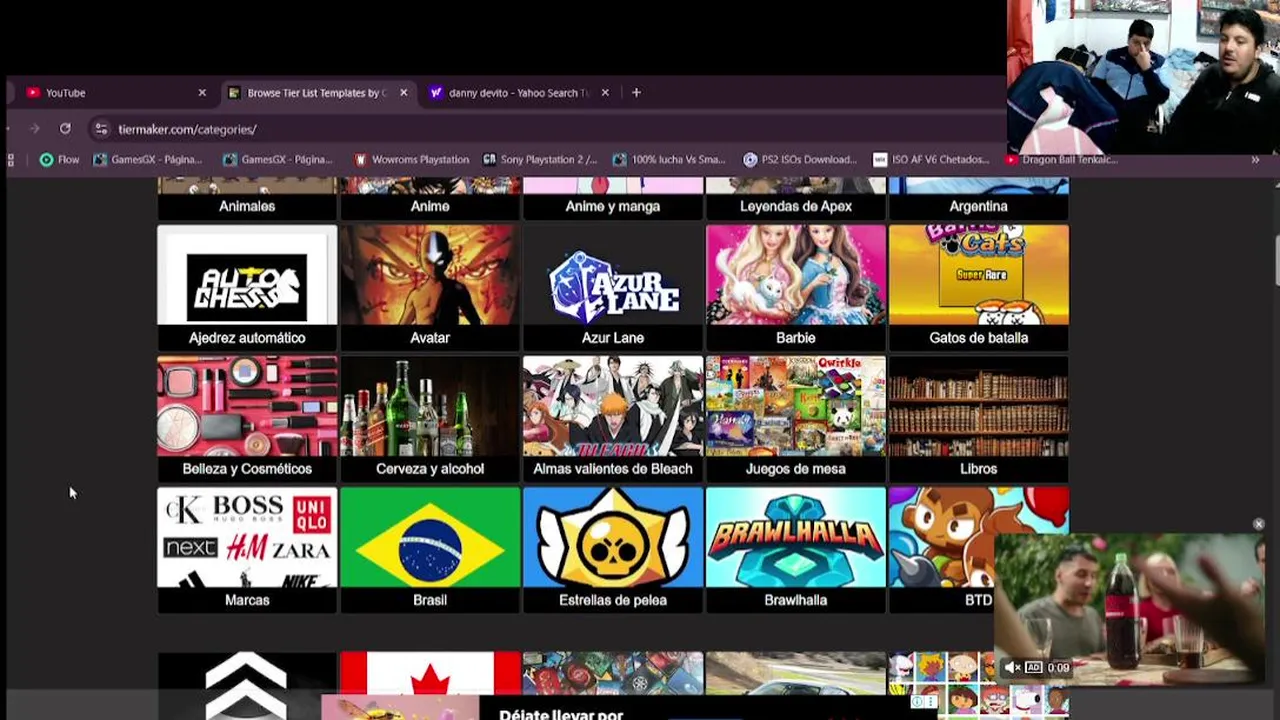Click the bottom banner ad info icon
This screenshot has width=1280, height=720.
click(917, 702)
